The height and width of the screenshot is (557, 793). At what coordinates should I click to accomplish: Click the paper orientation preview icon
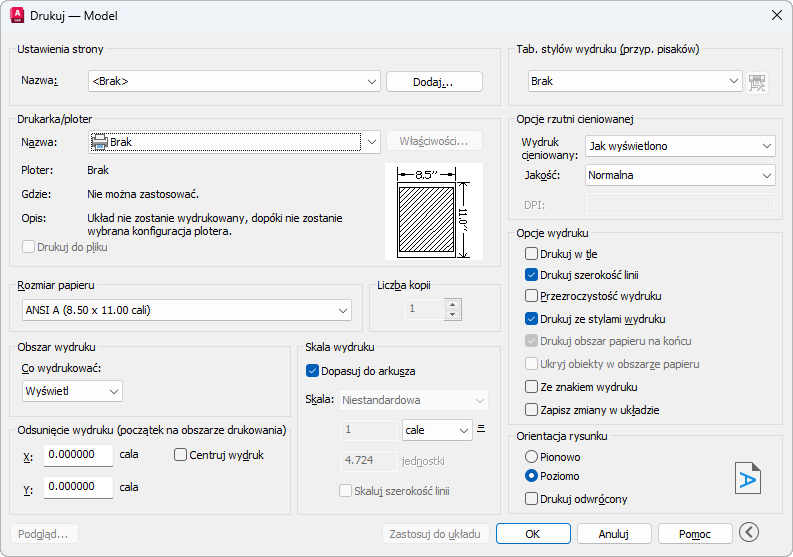coord(748,478)
